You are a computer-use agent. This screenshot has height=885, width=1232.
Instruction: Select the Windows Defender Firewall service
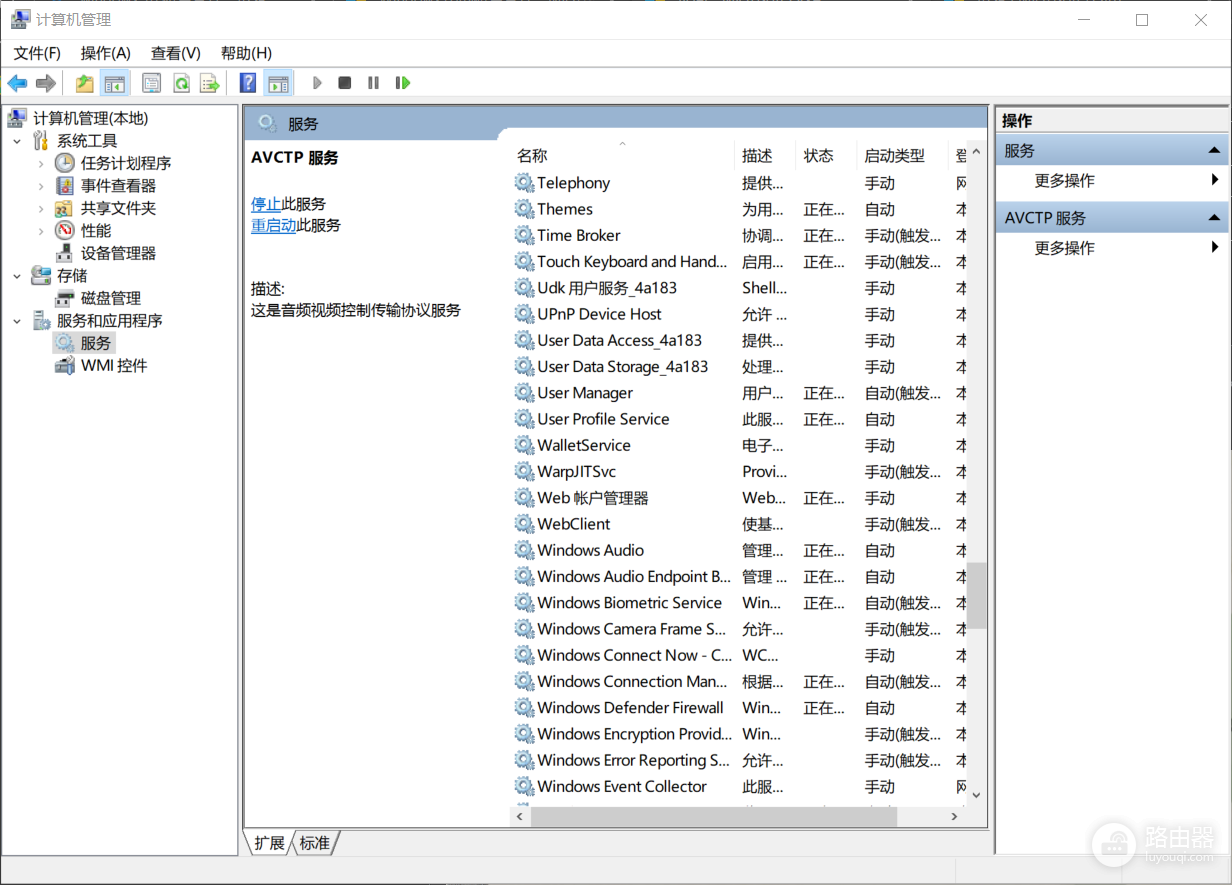click(738, 708)
